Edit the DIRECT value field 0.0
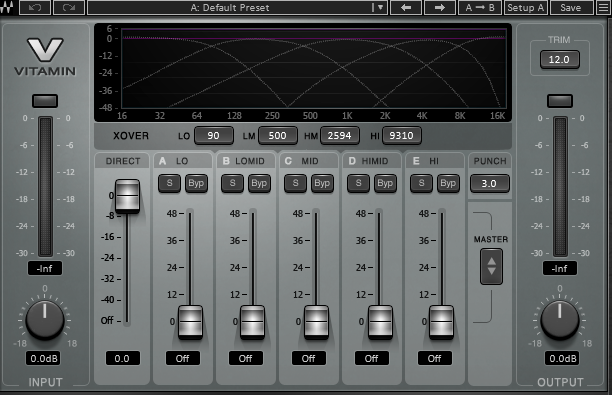The image size is (612, 395). tap(123, 358)
